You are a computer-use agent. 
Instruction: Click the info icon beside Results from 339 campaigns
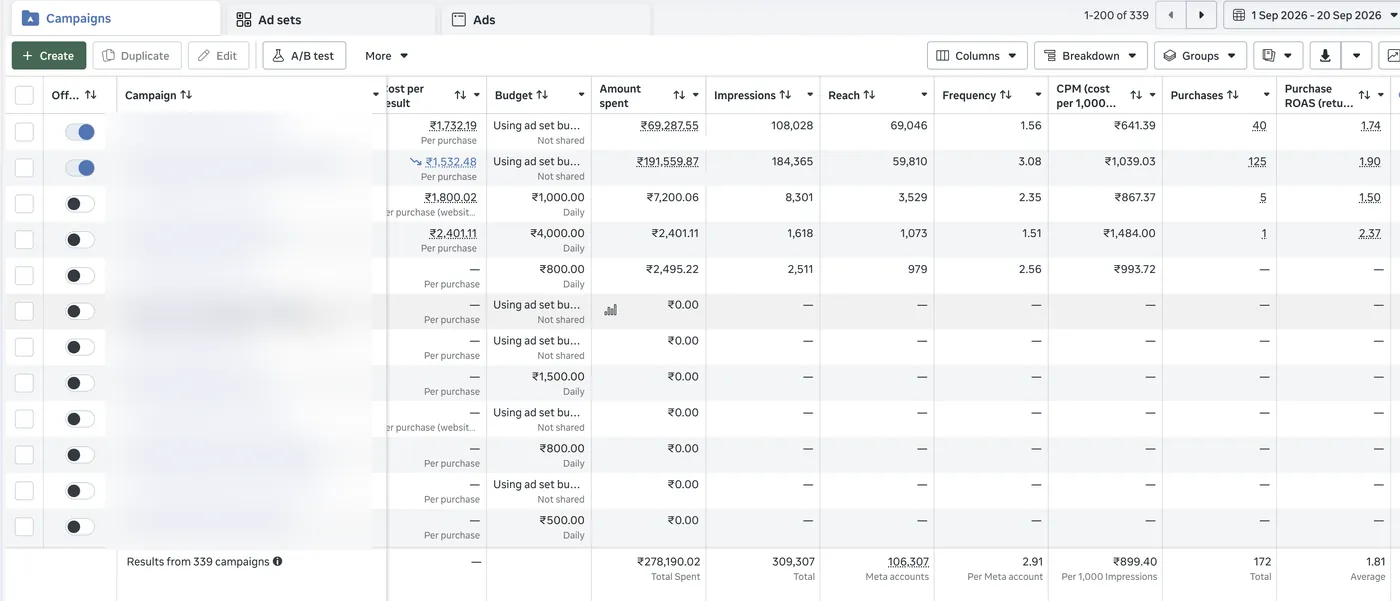click(278, 562)
